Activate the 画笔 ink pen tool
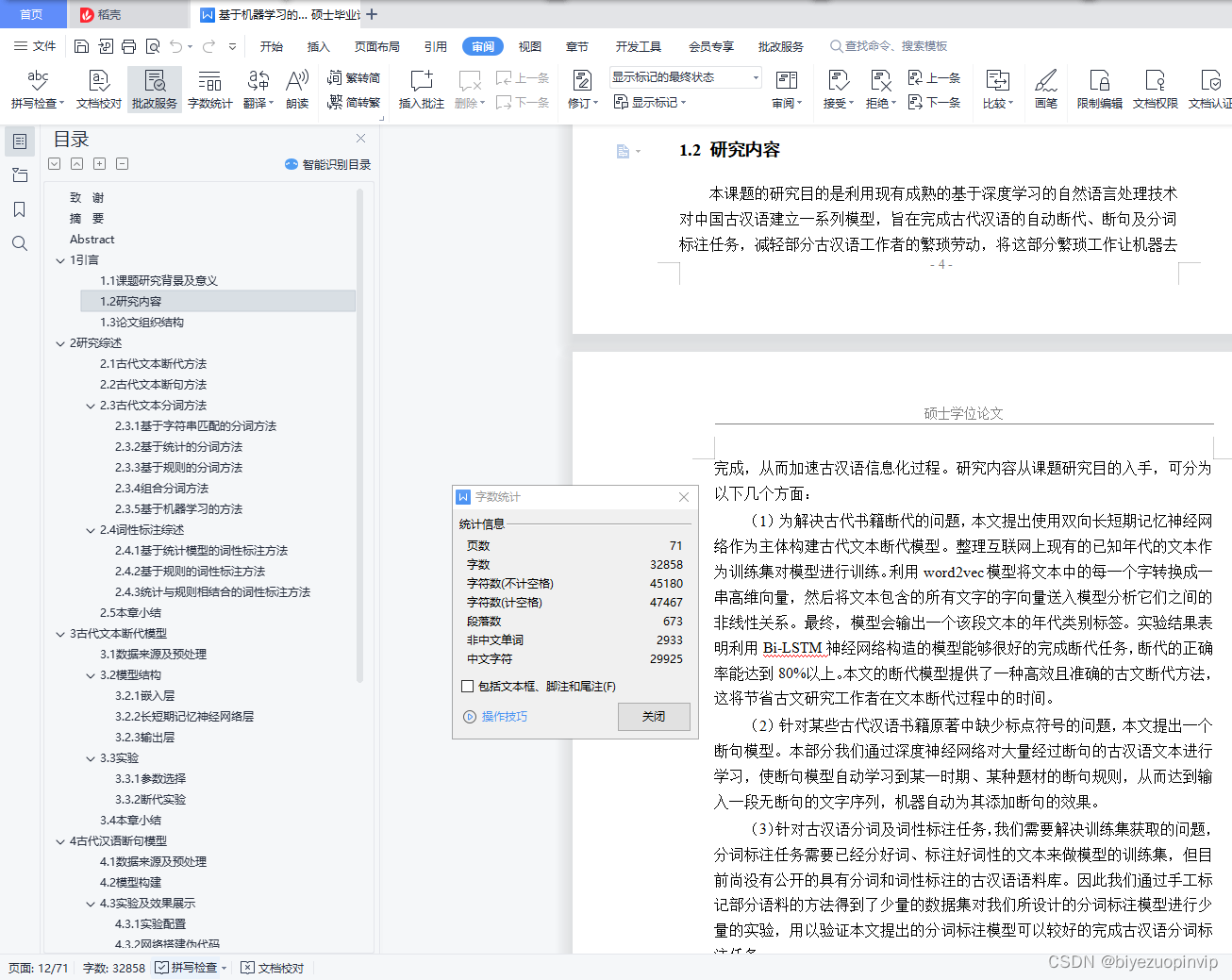 1045,88
